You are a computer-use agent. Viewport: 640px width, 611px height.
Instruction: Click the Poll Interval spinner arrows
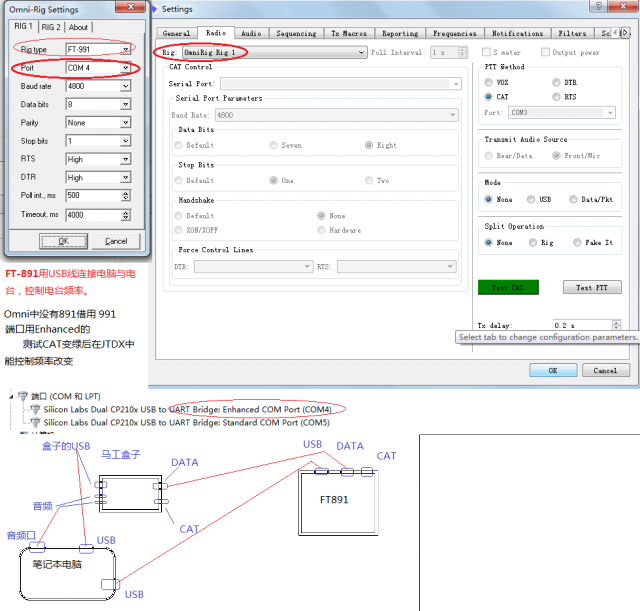coord(462,52)
